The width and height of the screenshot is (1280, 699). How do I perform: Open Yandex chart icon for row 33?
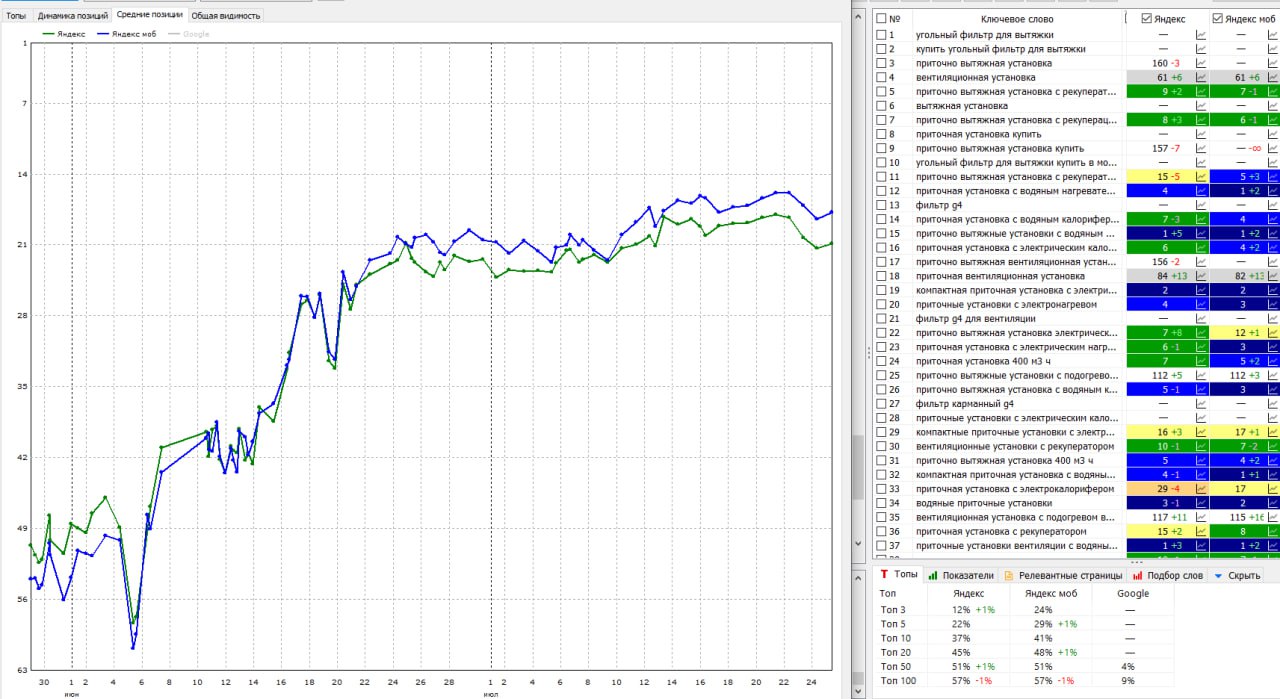click(x=1201, y=489)
